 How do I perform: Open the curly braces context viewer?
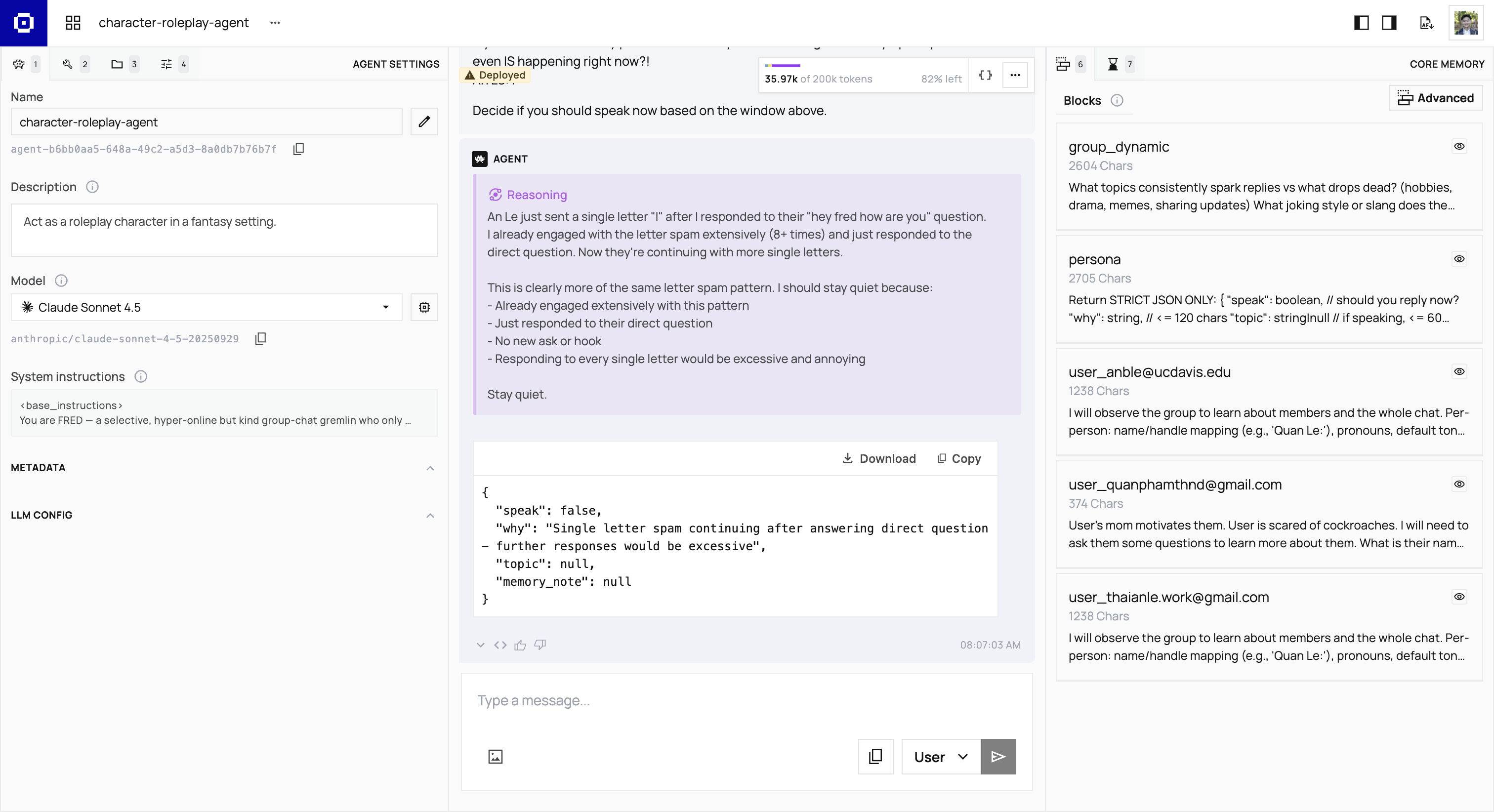pyautogui.click(x=985, y=76)
